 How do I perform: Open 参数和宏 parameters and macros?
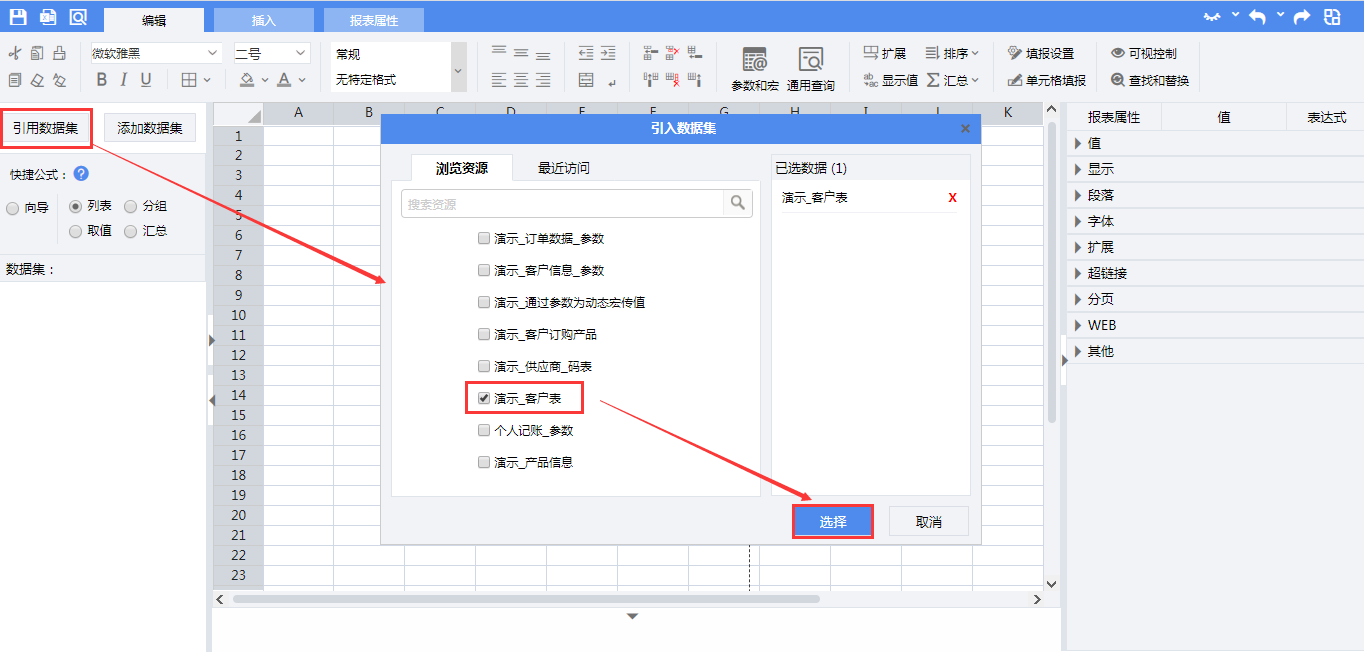pyautogui.click(x=755, y=68)
